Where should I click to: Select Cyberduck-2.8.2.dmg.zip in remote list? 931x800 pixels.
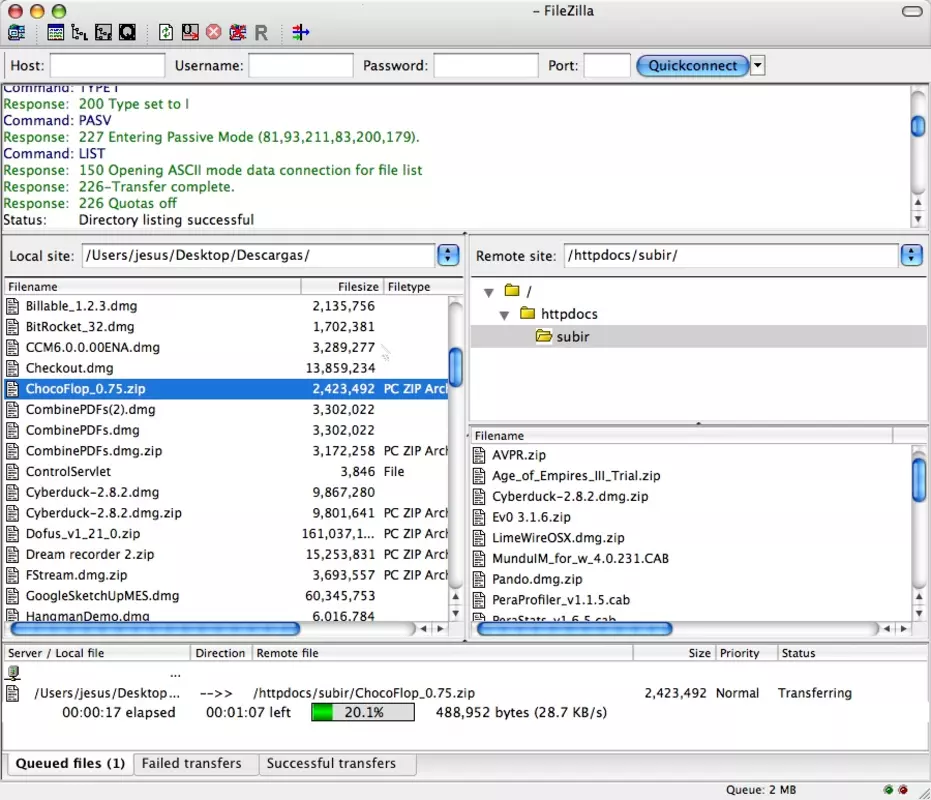point(691,497)
